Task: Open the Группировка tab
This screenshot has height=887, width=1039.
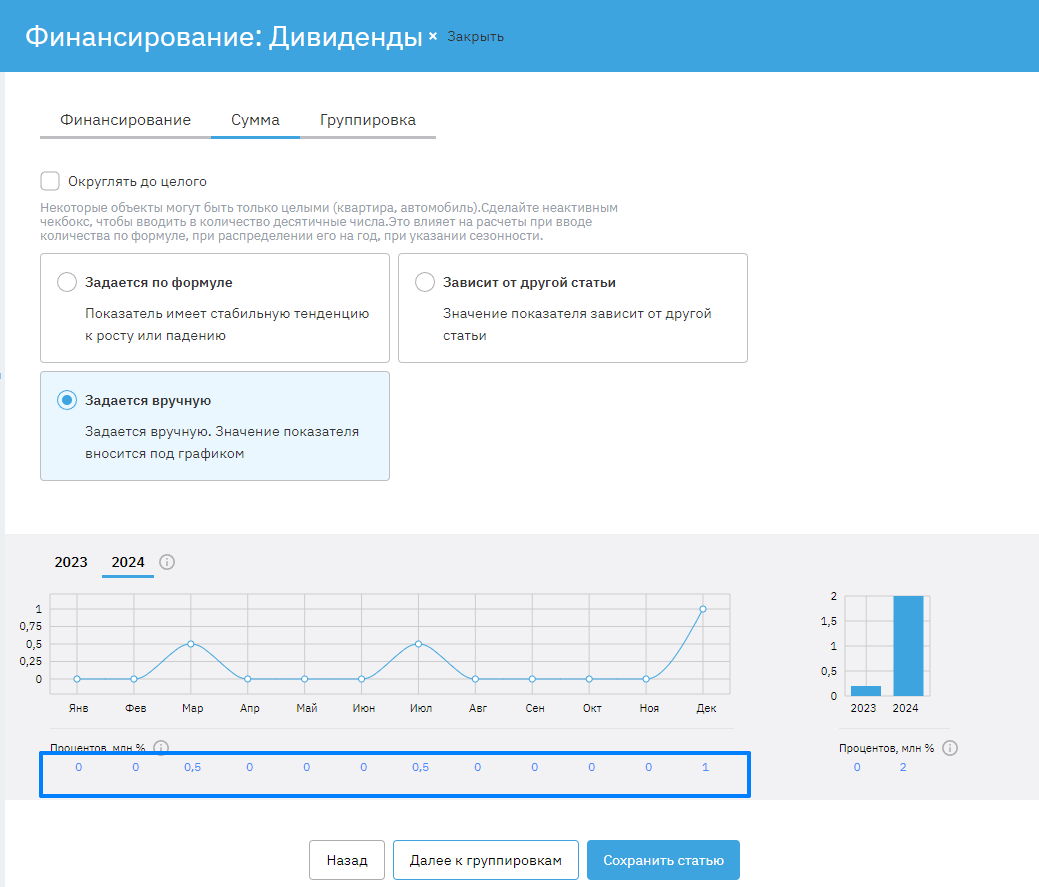Action: (368, 120)
